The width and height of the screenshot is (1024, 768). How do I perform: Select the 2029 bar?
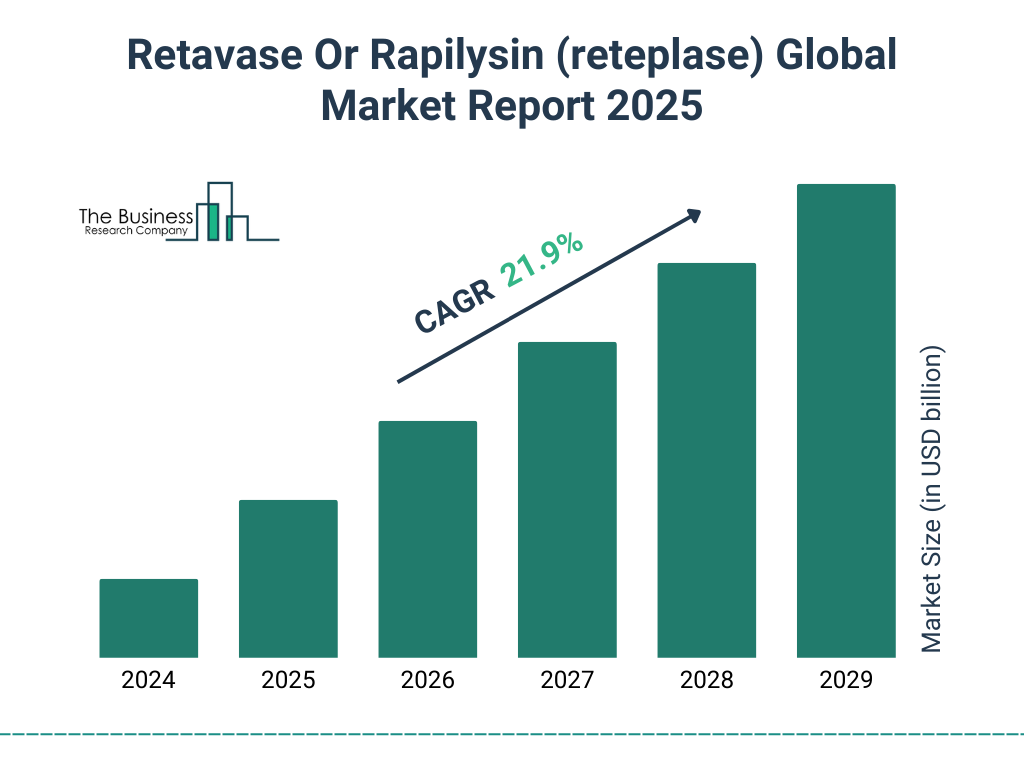click(846, 421)
